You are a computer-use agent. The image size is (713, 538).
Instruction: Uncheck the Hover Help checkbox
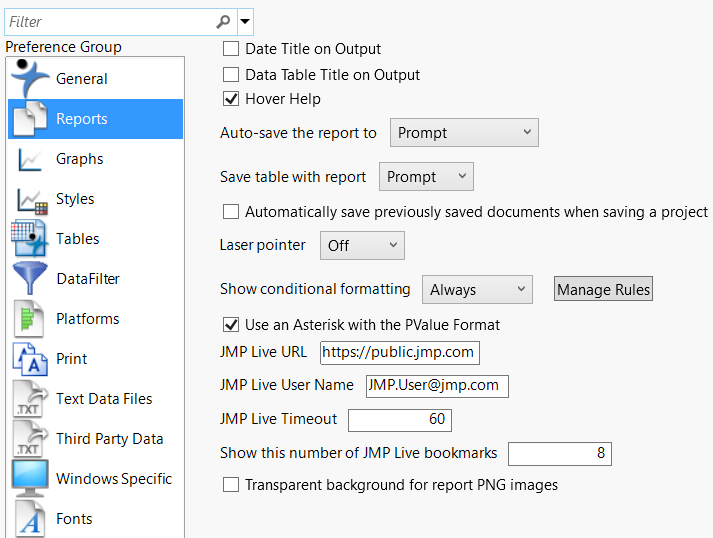click(x=231, y=99)
